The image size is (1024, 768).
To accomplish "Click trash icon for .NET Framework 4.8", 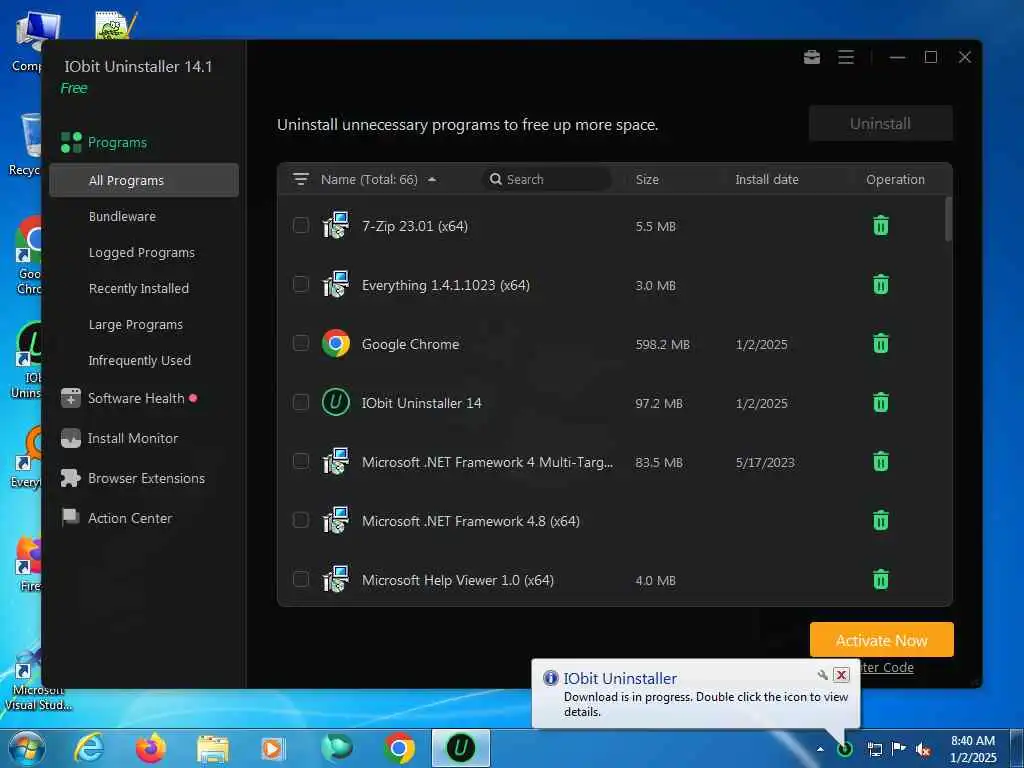I will 880,520.
